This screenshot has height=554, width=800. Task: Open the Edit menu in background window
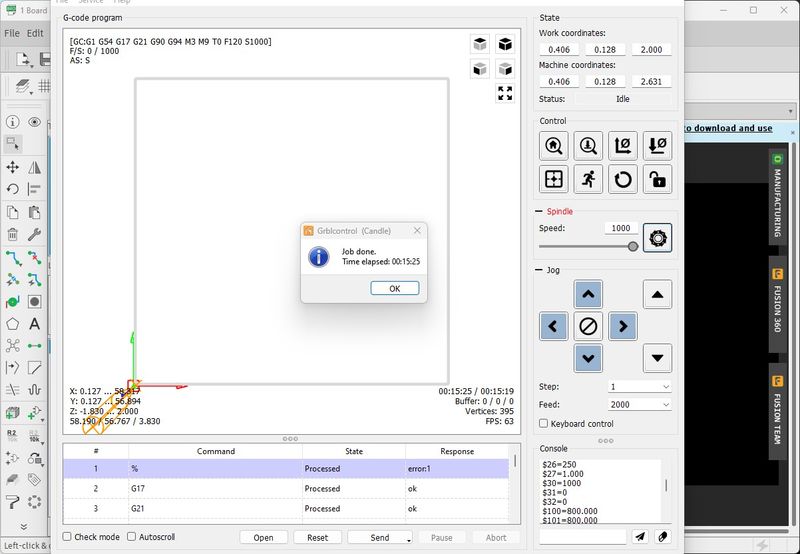coord(35,33)
